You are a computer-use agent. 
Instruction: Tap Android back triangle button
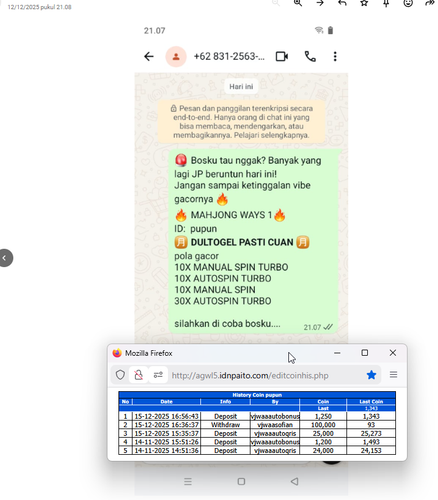click(294, 481)
